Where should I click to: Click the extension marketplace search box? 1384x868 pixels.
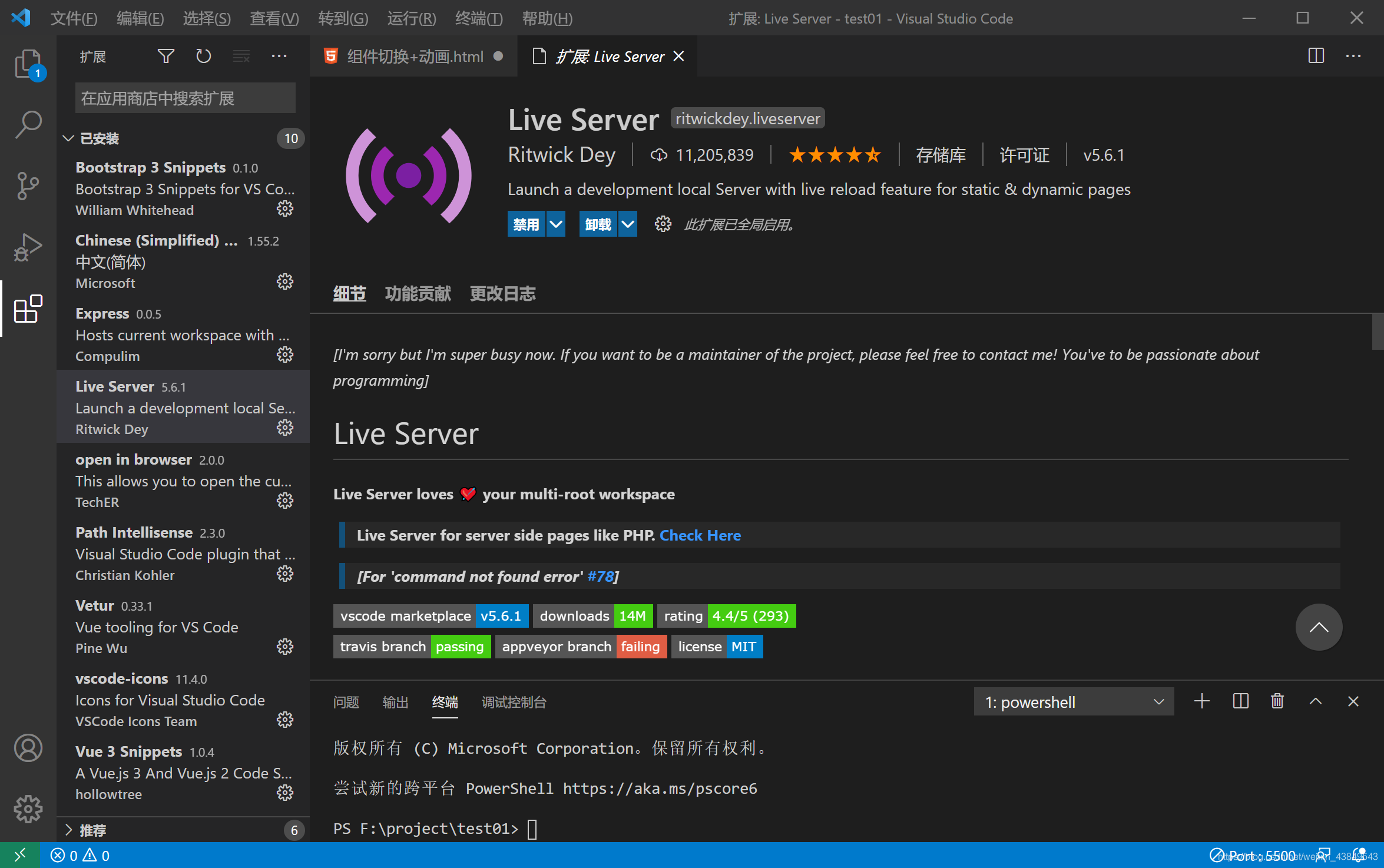[185, 98]
